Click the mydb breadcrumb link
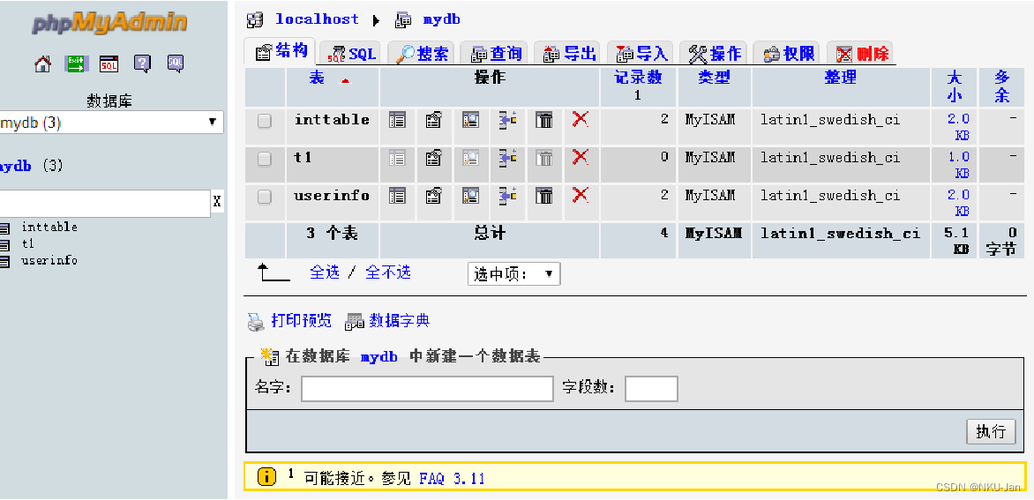Image resolution: width=1034 pixels, height=500 pixels. (x=441, y=19)
